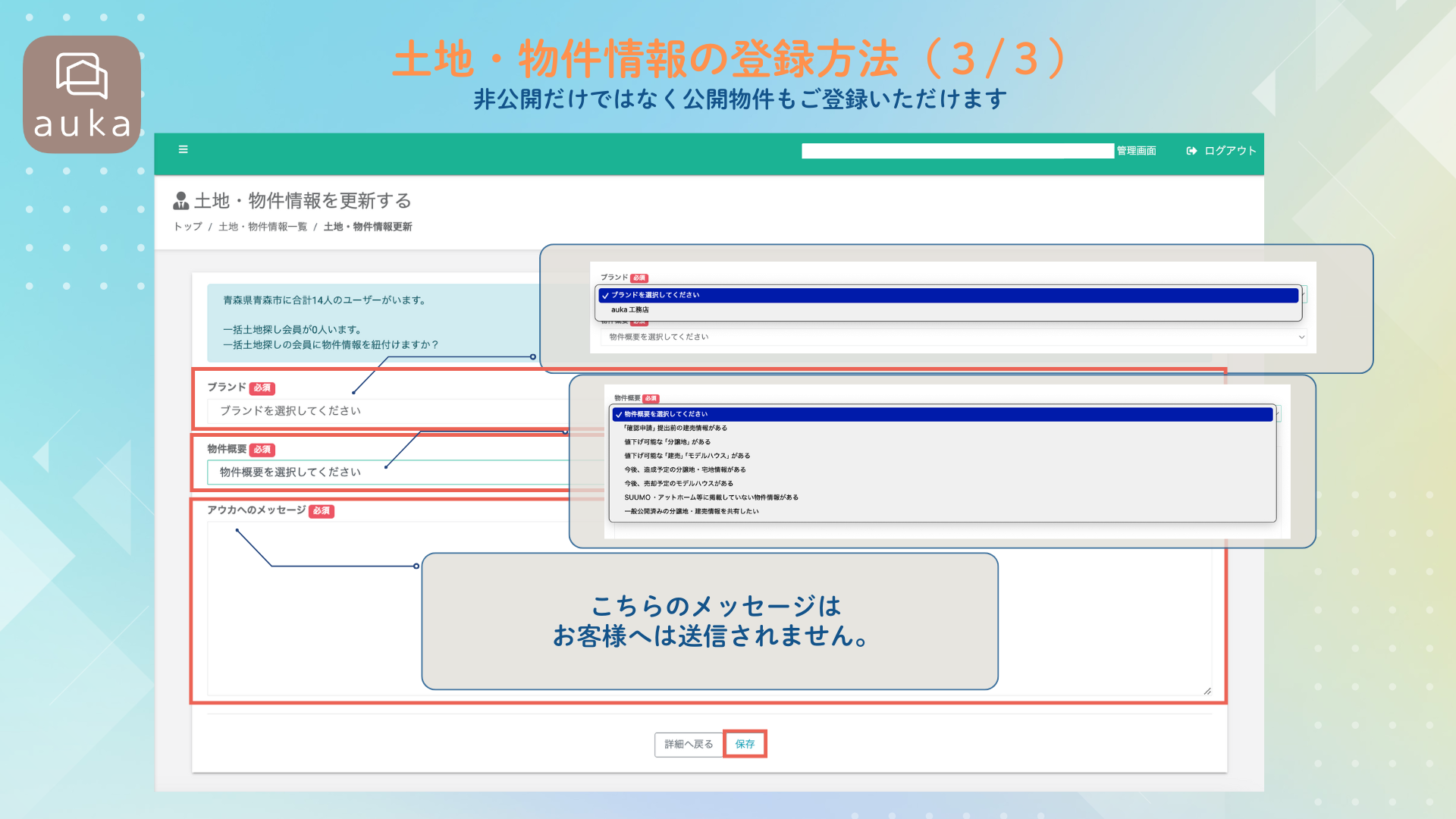Screen dimensions: 1456x819
Task: Select the highlighted 物件概要を選択してください option in the open list
Action: pos(943,414)
